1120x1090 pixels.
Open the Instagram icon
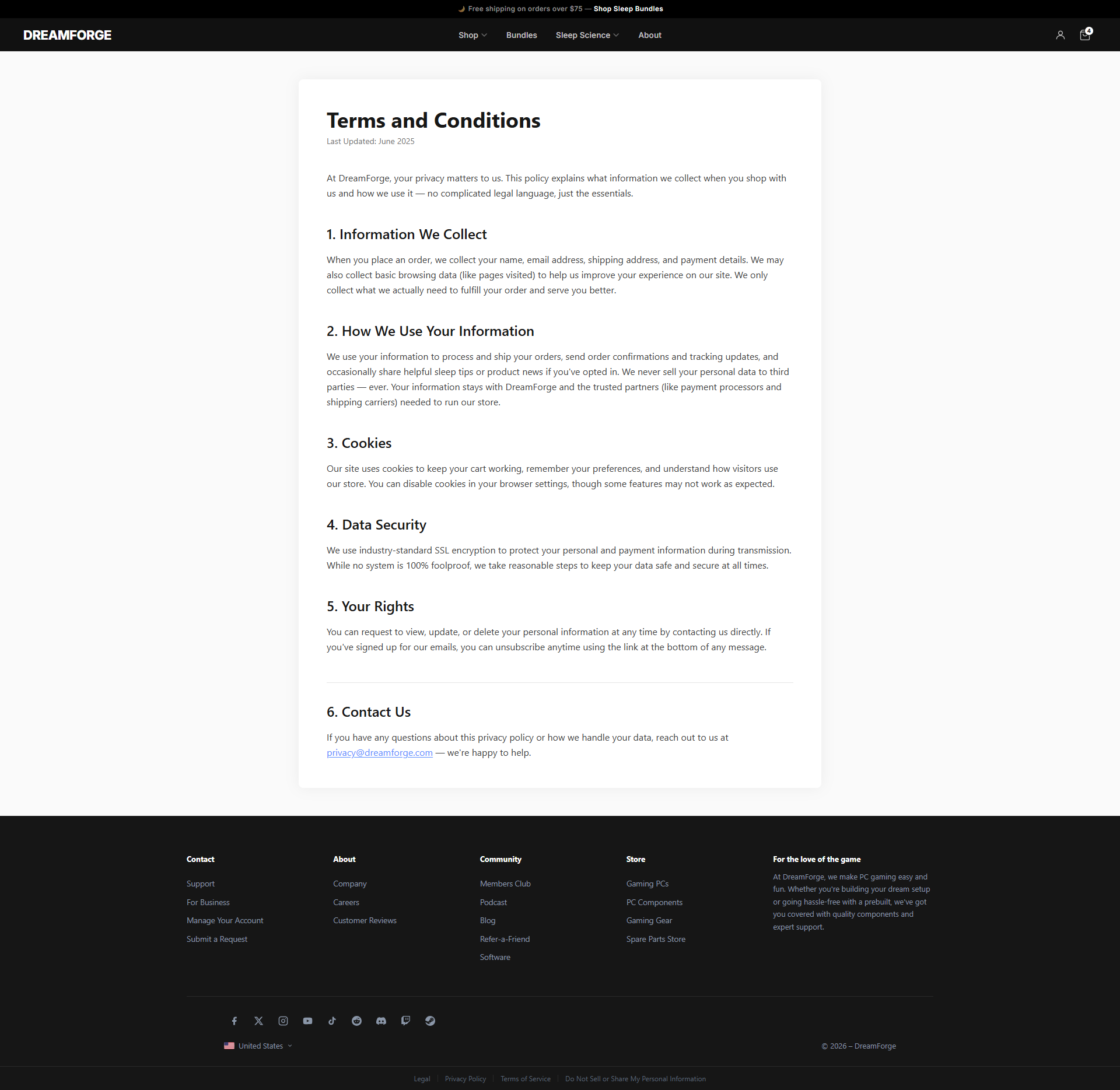pos(283,1021)
